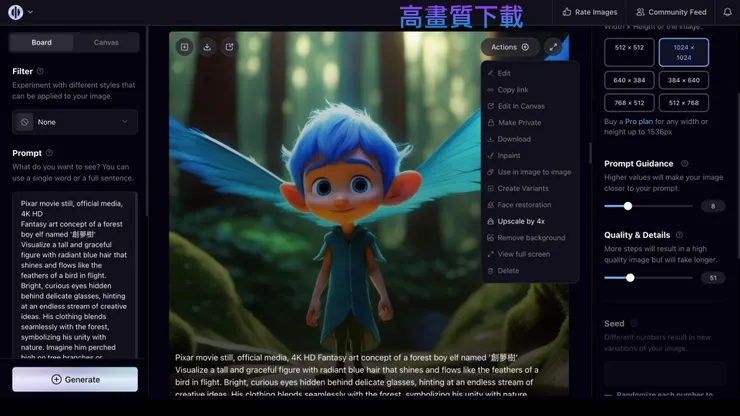Select the 512 × 512 image size

(629, 52)
